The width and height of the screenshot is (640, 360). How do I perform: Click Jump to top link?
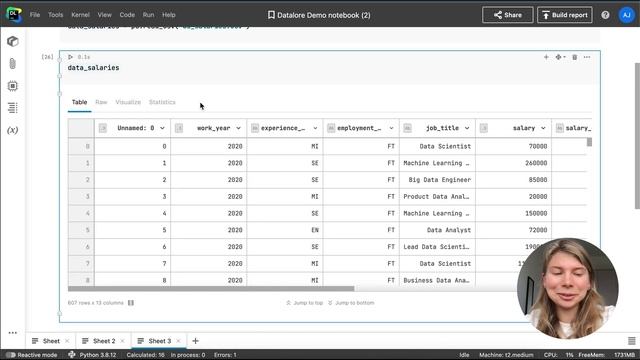[304, 303]
